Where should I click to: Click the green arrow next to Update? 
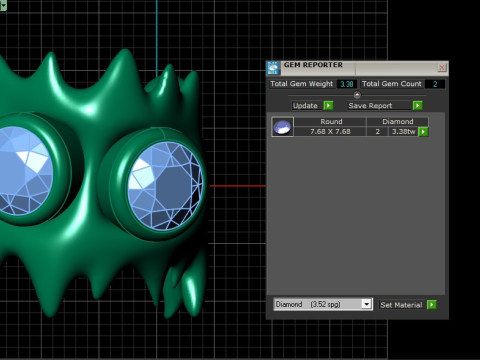[328, 106]
